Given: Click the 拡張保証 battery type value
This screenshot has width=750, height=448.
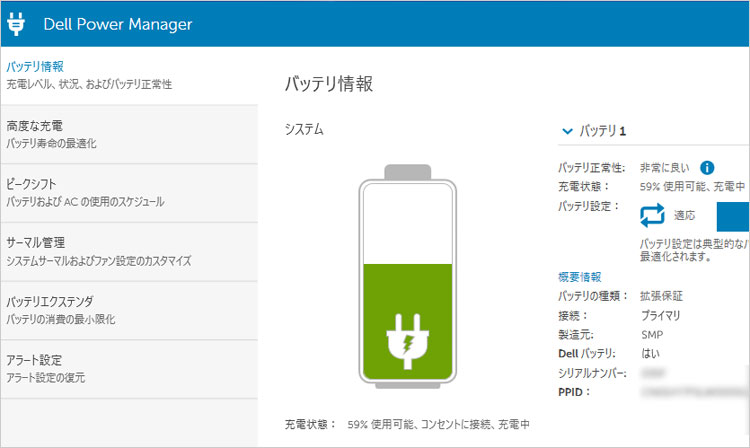Looking at the screenshot, I should (662, 296).
